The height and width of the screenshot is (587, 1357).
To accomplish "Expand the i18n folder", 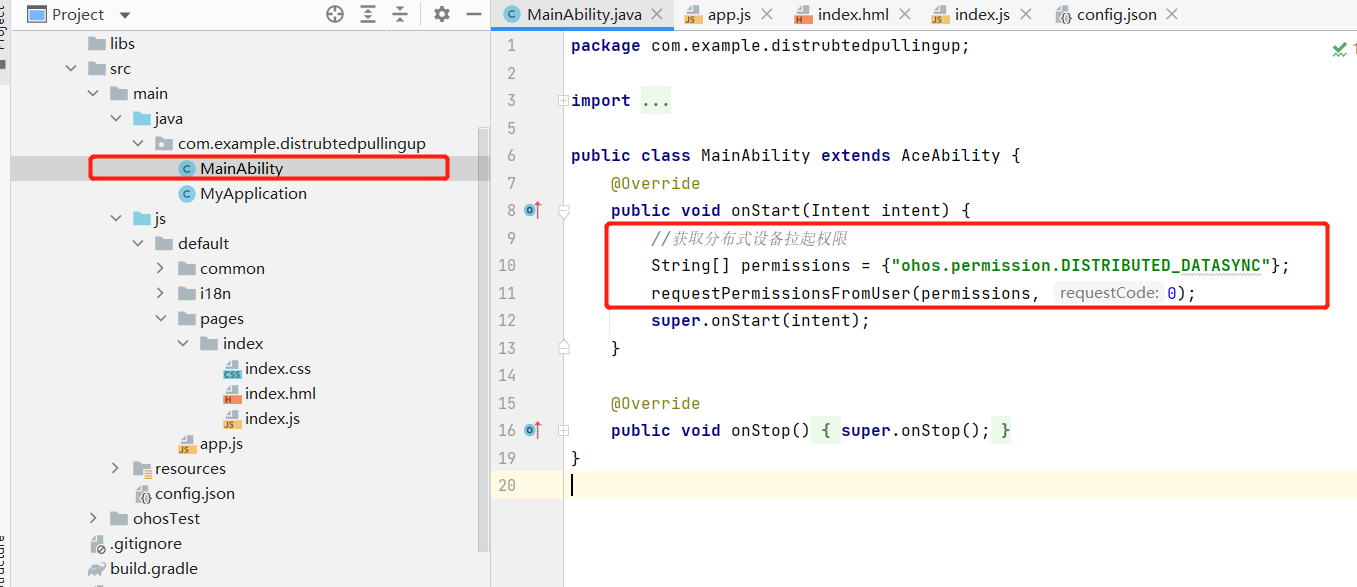I will [161, 294].
